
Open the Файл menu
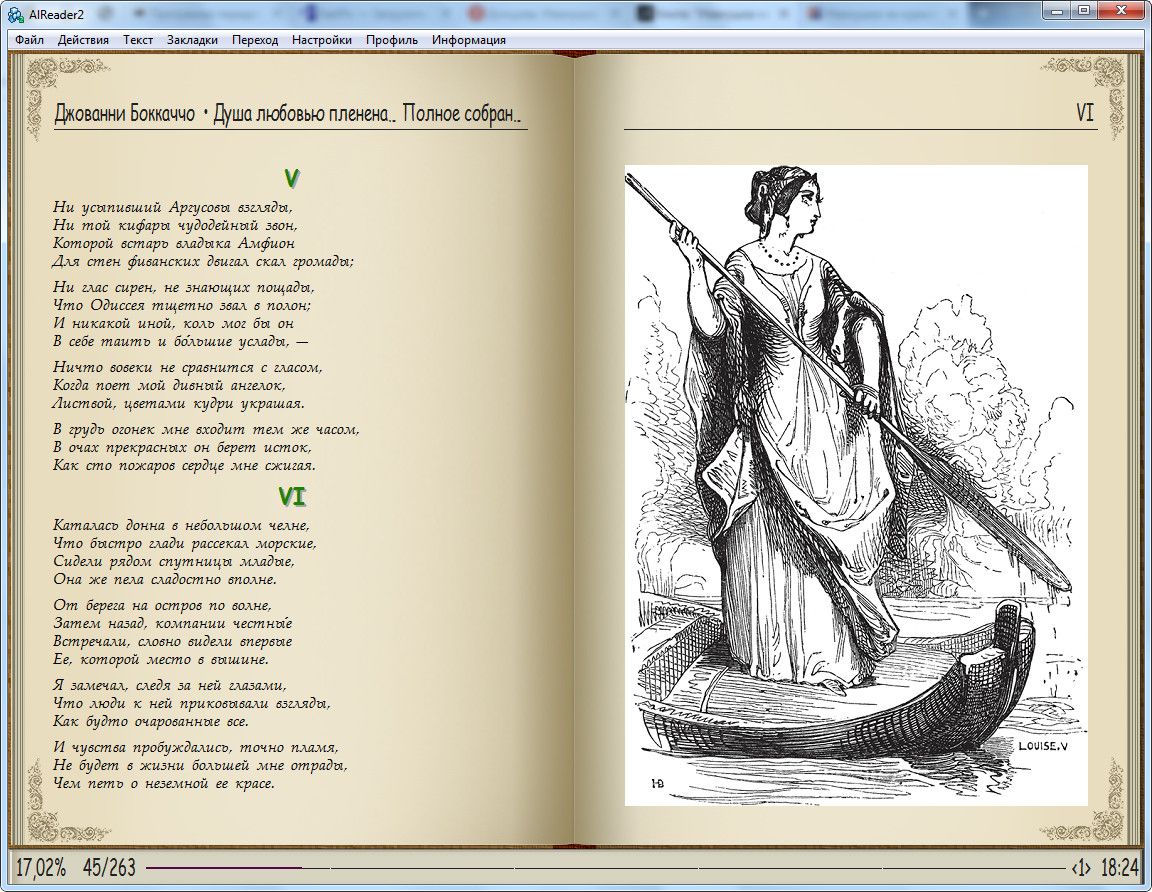[x=29, y=40]
